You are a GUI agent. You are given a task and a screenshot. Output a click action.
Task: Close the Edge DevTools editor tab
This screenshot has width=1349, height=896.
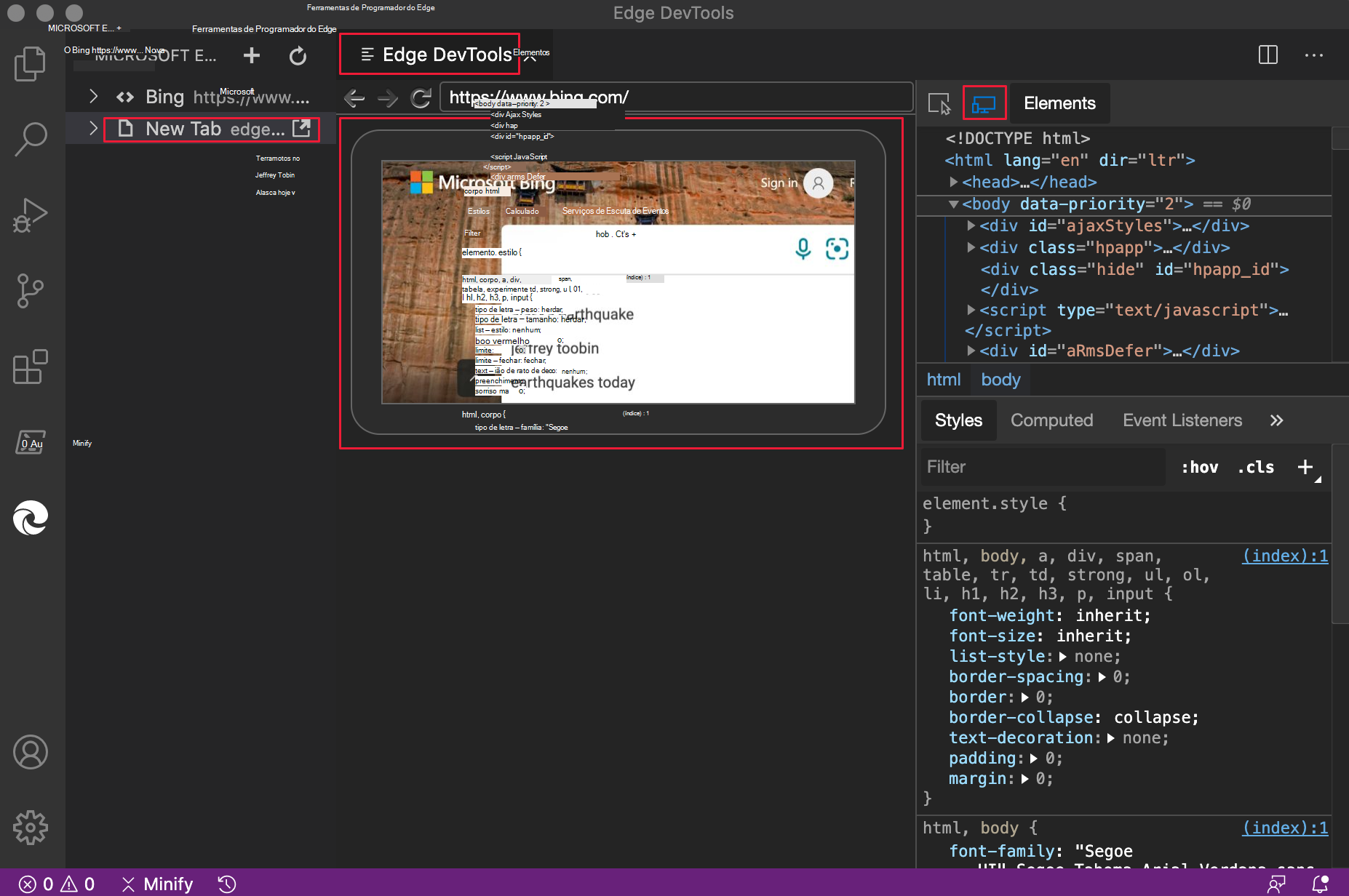pos(530,56)
